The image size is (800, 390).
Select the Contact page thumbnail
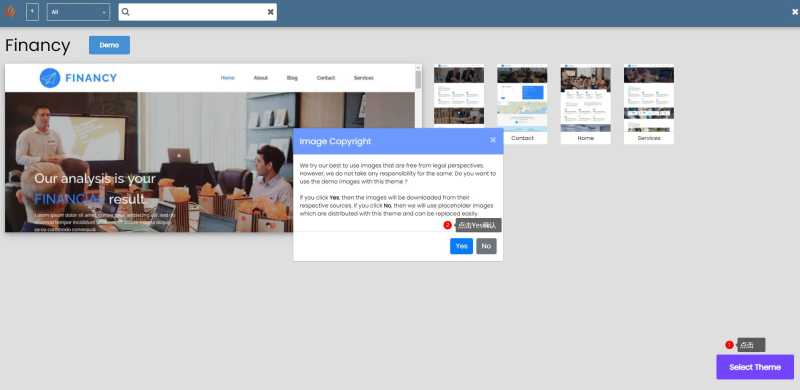coord(522,104)
